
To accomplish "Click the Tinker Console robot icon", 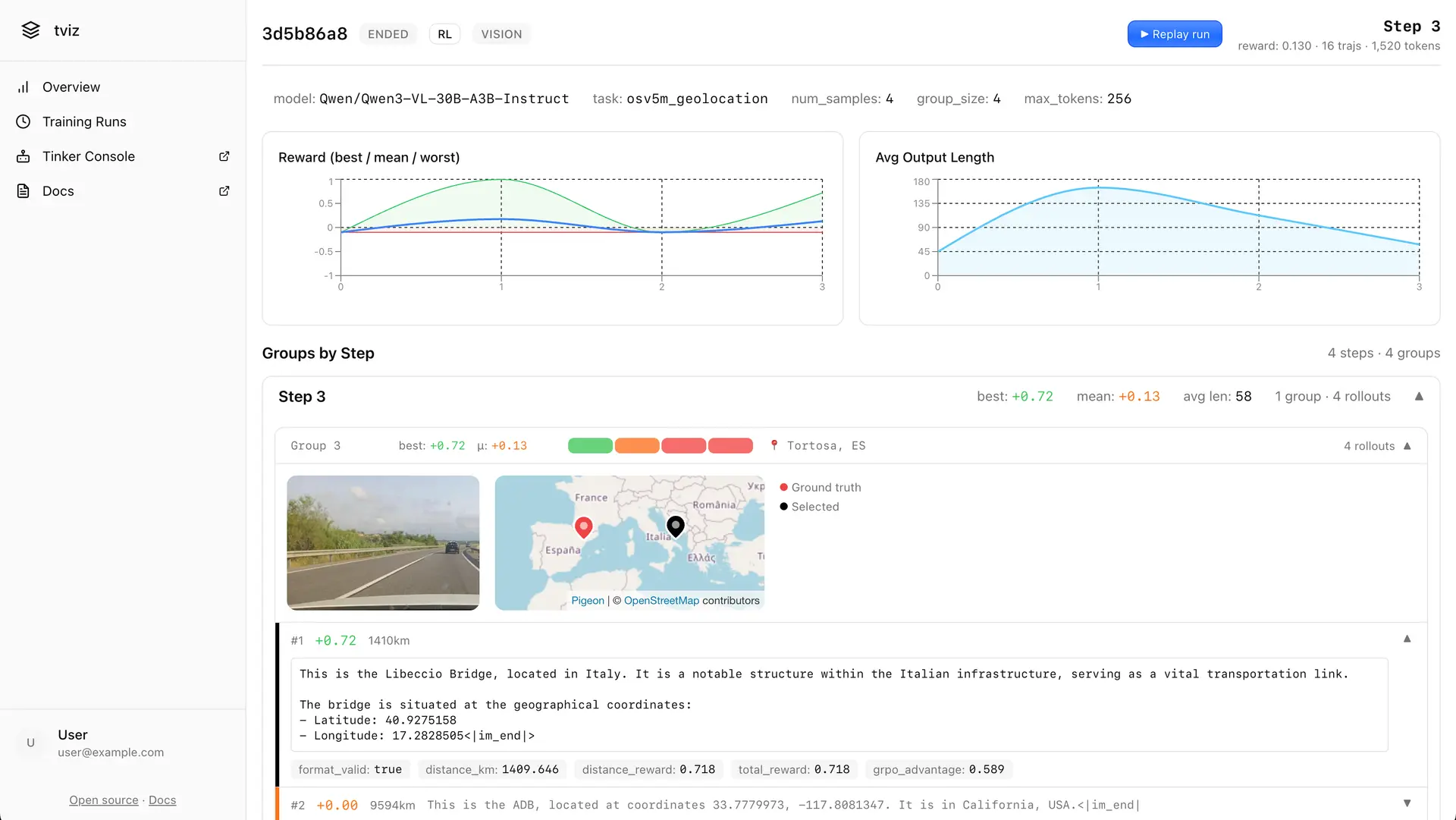I will pyautogui.click(x=24, y=157).
